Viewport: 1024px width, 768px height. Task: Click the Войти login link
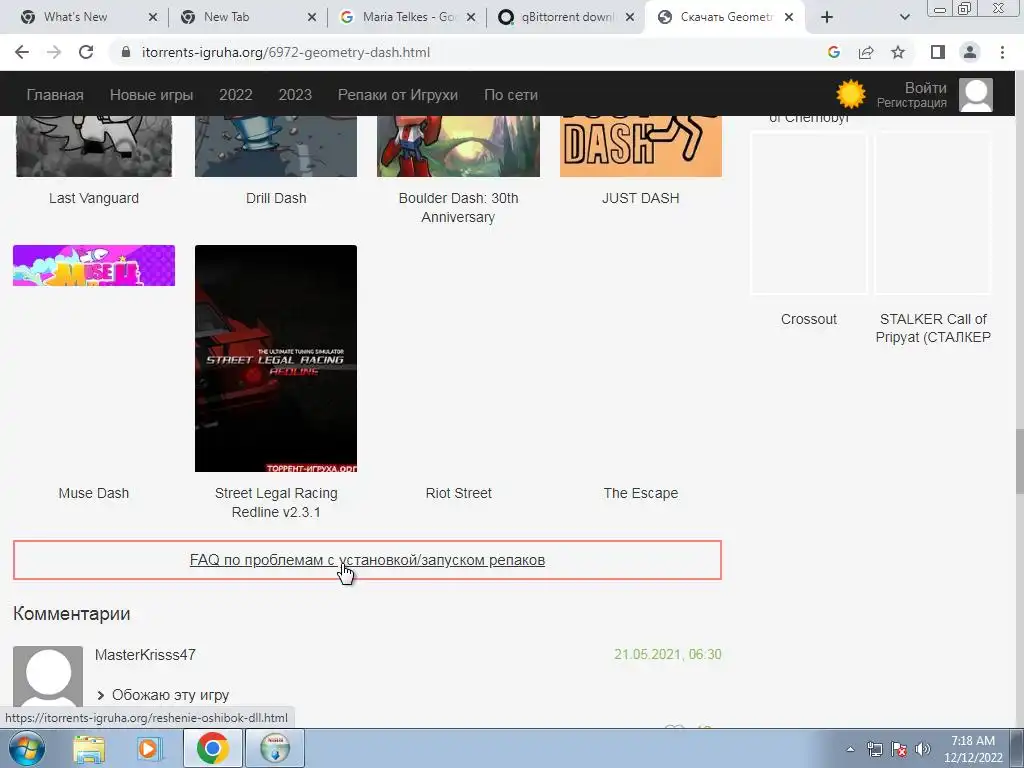[925, 88]
